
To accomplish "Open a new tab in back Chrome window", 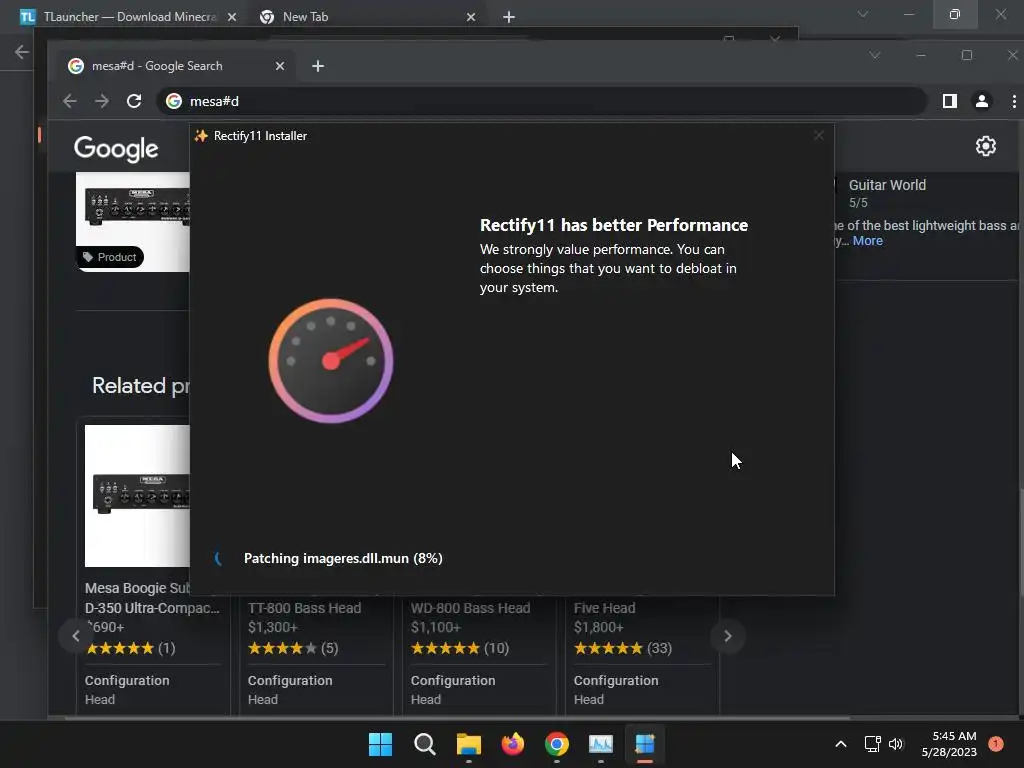I will pyautogui.click(x=509, y=17).
